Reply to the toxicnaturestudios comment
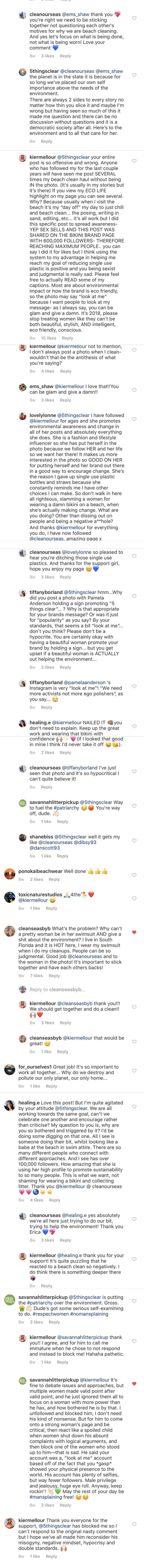 click(51, 908)
